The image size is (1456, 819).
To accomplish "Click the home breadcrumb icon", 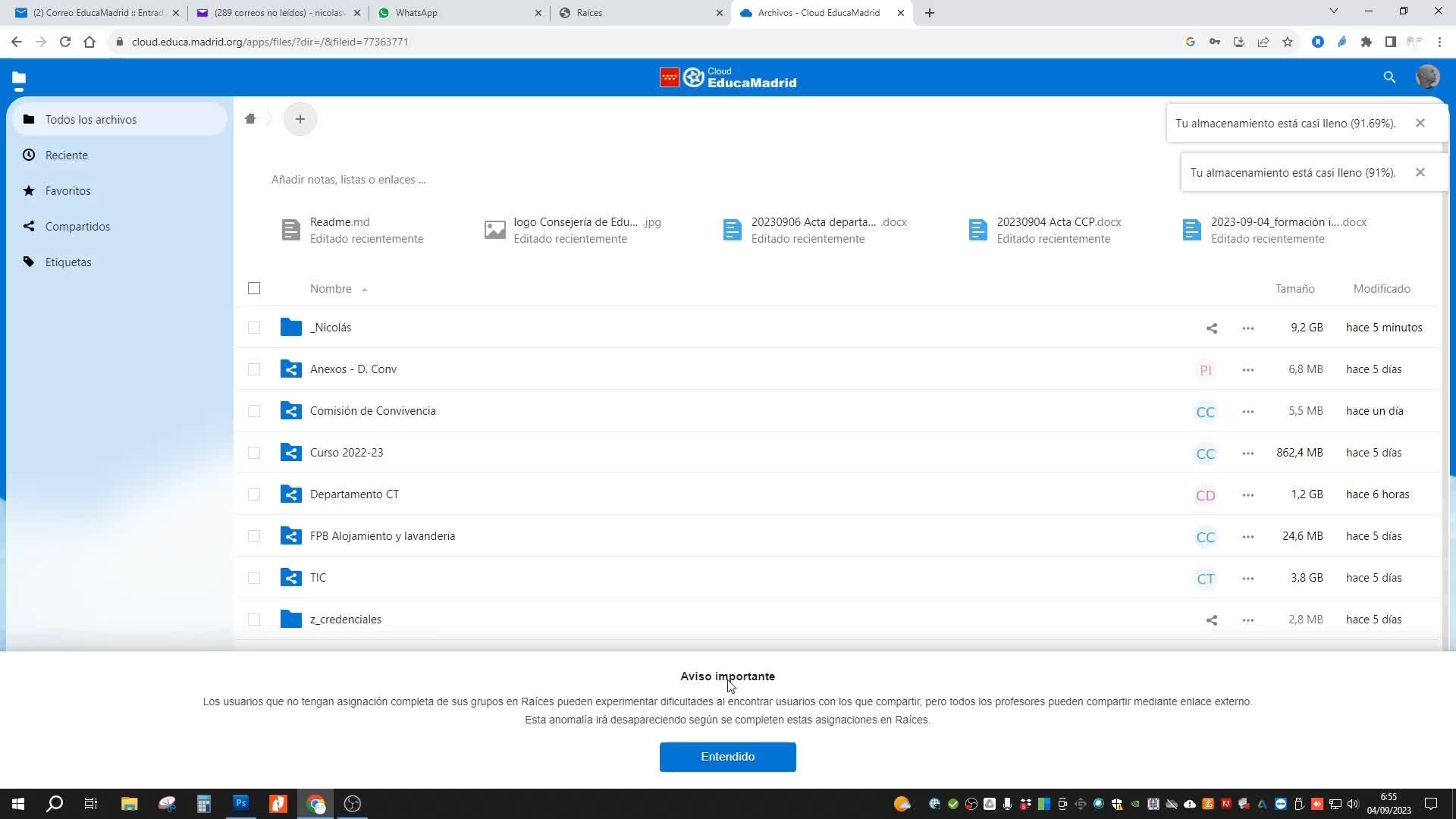I will click(x=250, y=118).
